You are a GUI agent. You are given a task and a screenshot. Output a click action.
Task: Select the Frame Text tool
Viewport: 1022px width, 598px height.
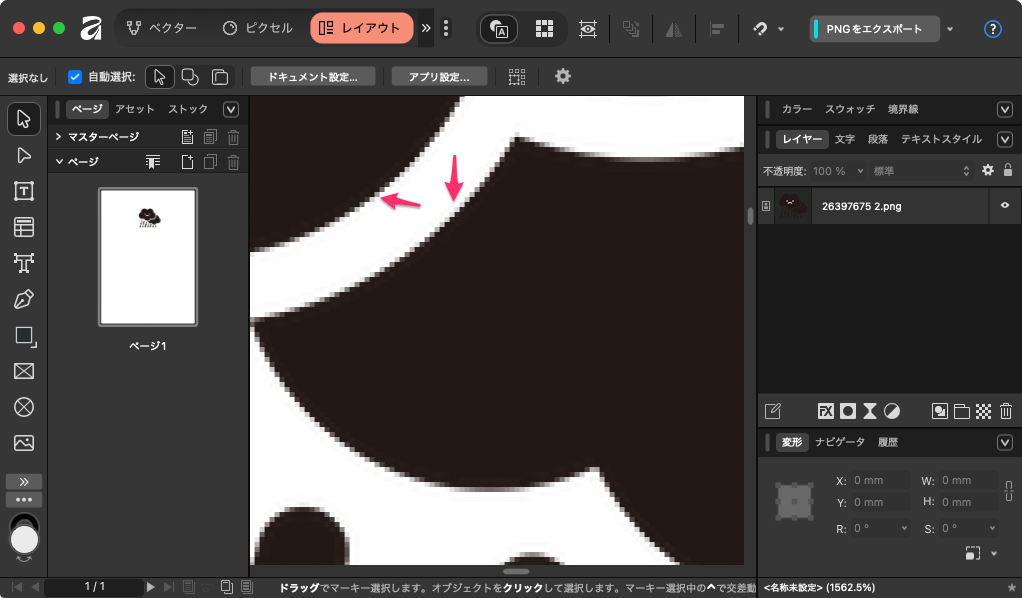click(x=24, y=190)
